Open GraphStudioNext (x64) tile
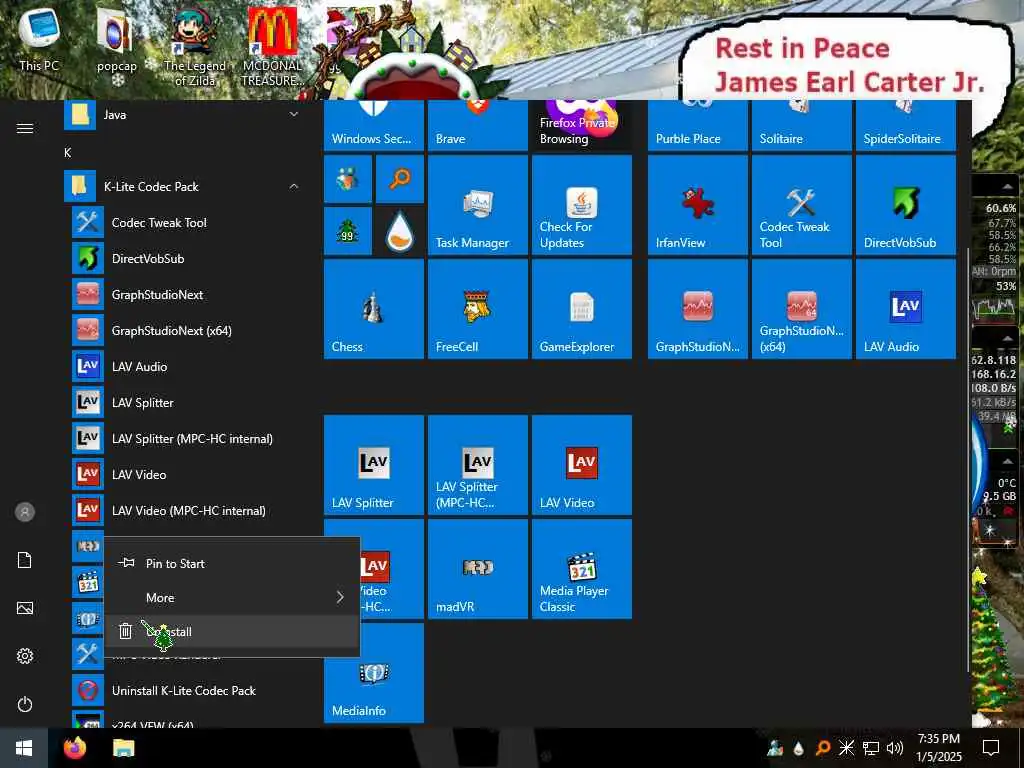 tap(801, 308)
